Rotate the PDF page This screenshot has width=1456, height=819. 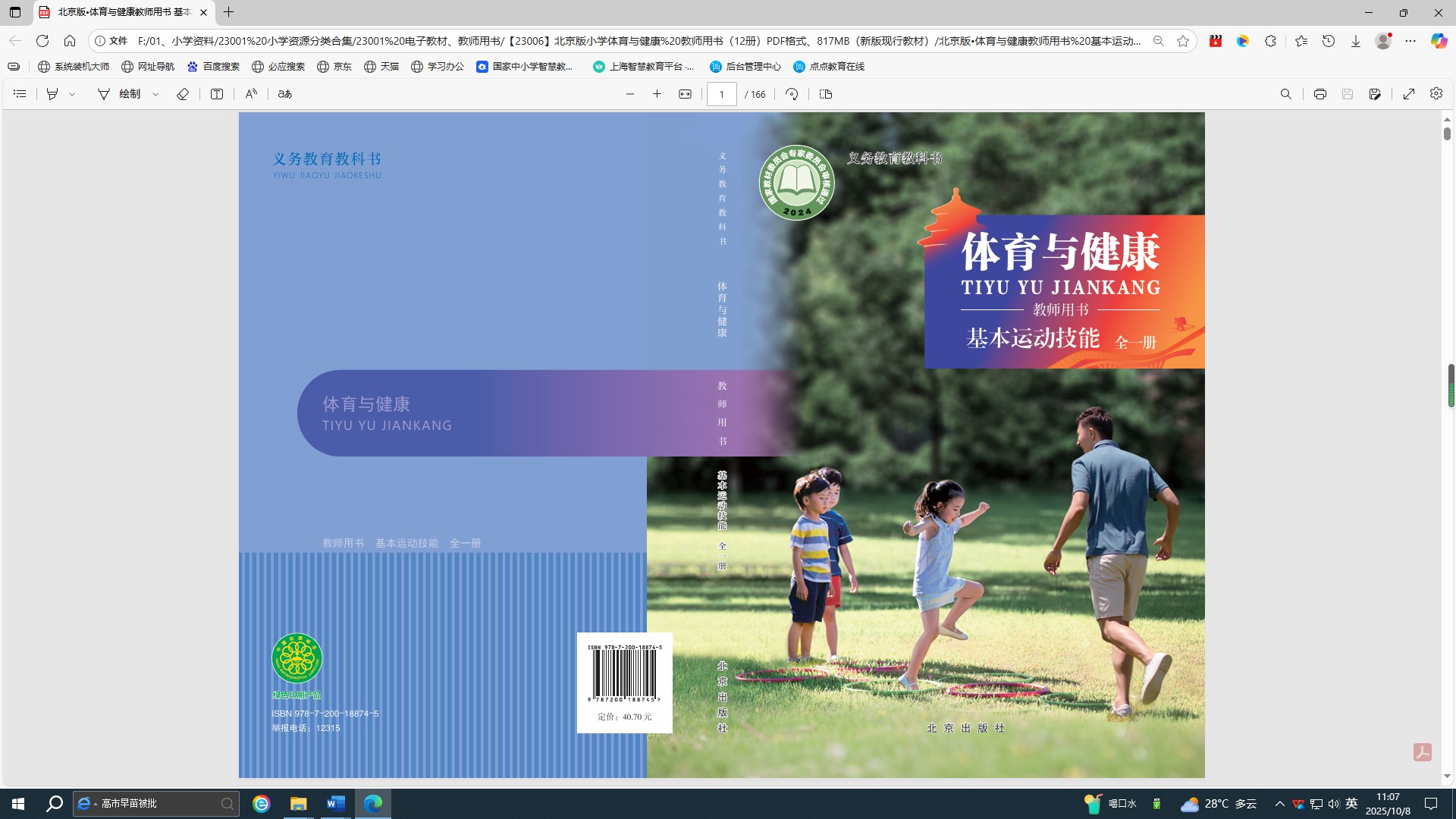coord(792,94)
